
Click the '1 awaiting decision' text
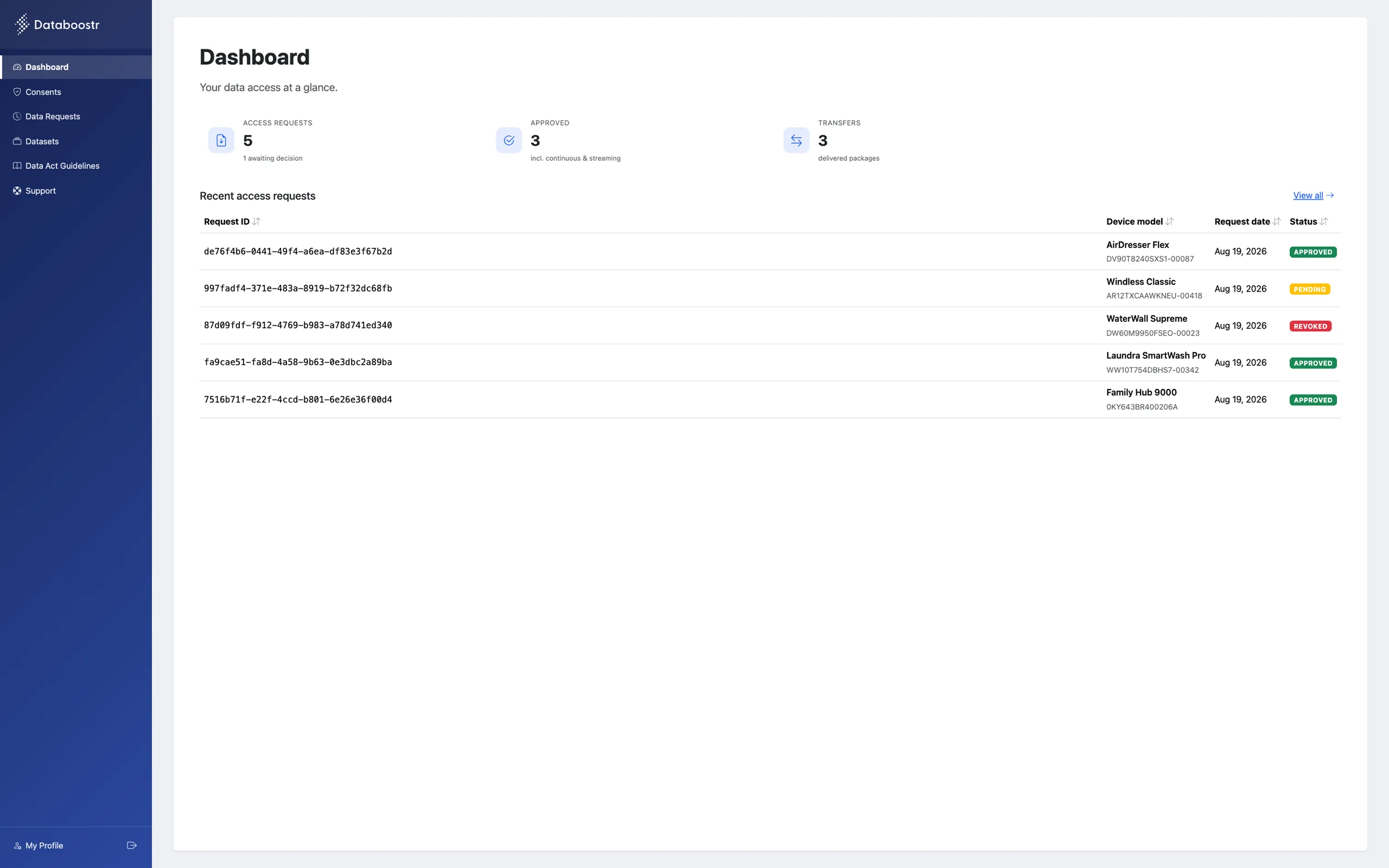pos(273,158)
